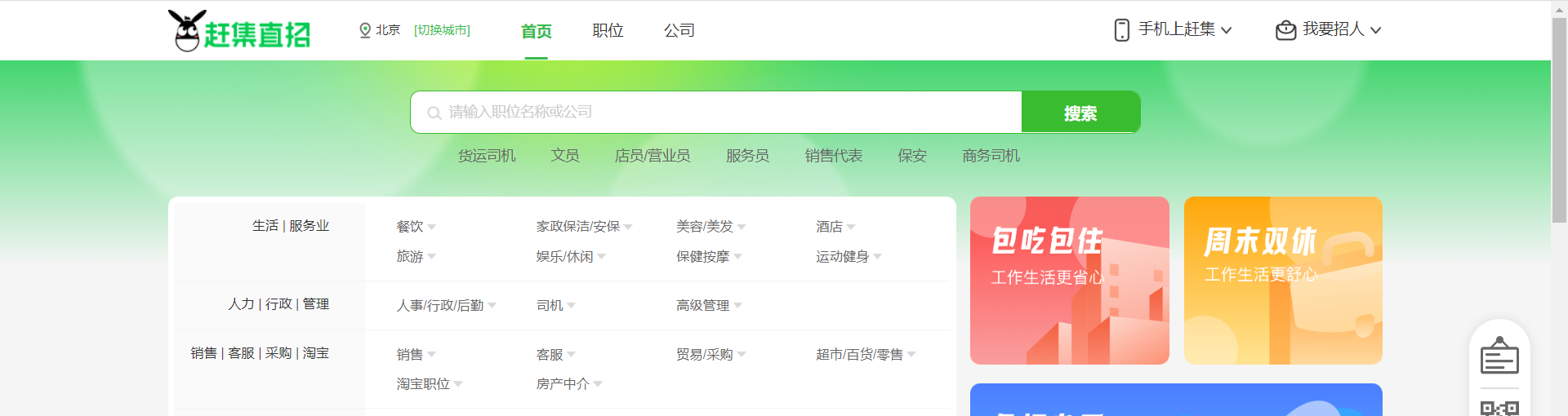Open the resume clipboard icon in floating sidebar
This screenshot has height=416, width=1568.
pyautogui.click(x=1499, y=356)
